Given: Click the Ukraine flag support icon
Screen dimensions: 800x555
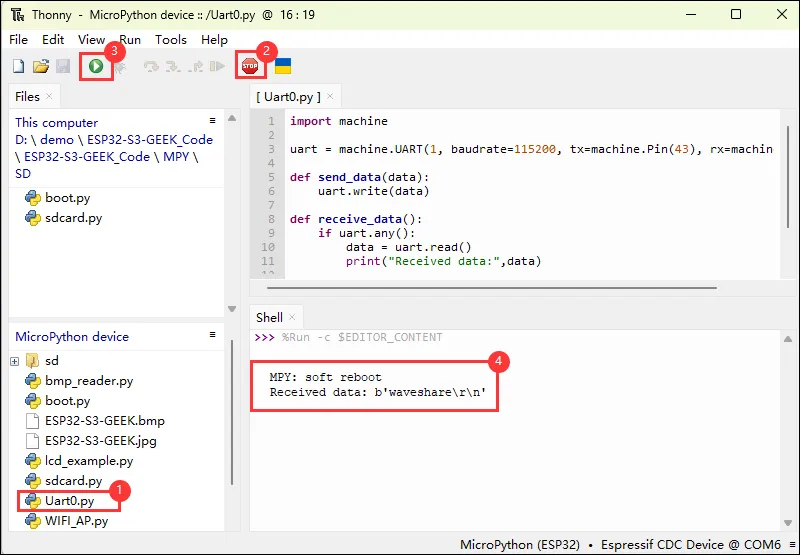Looking at the screenshot, I should tap(283, 67).
